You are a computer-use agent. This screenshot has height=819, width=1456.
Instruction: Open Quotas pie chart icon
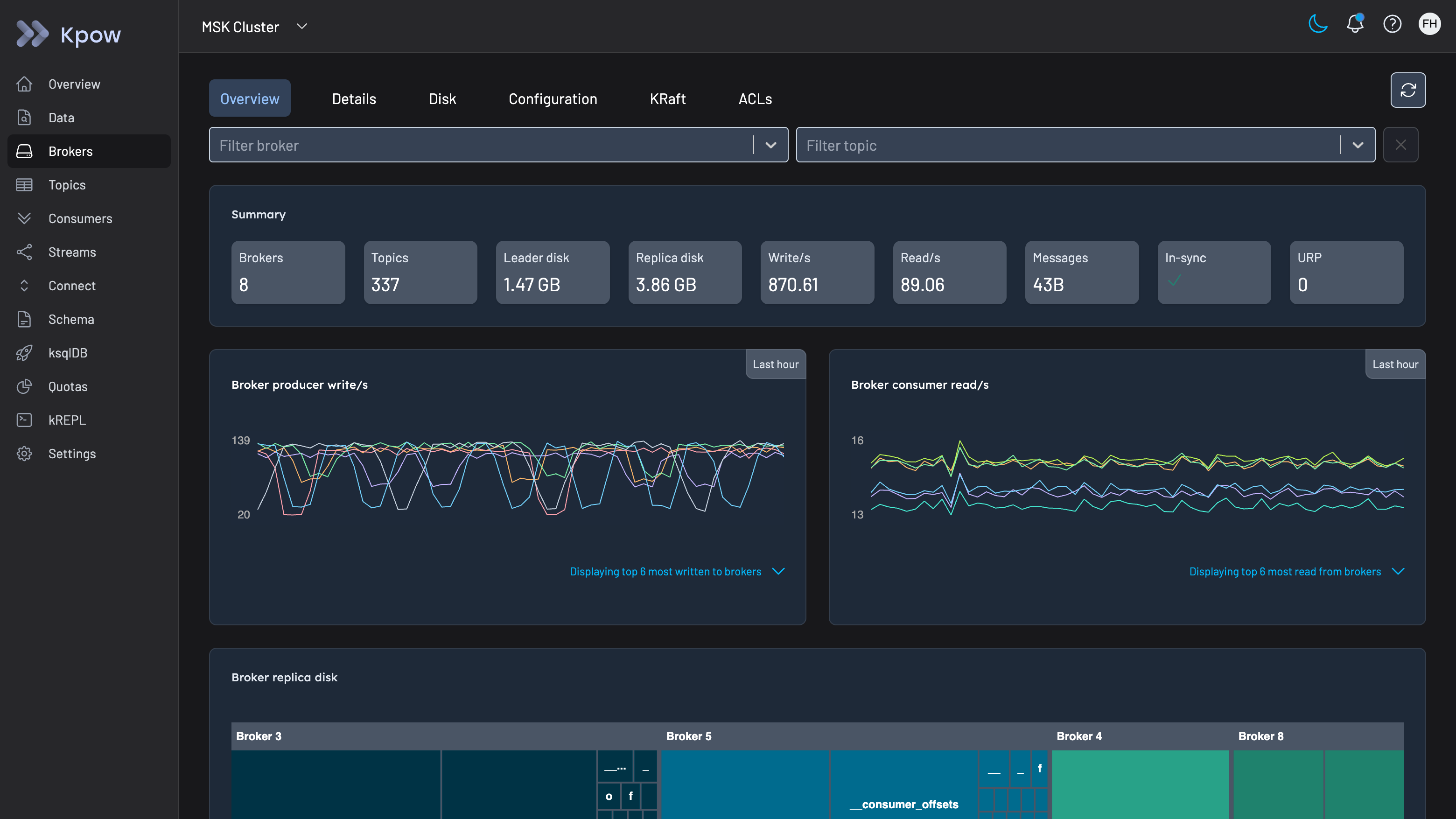[24, 386]
